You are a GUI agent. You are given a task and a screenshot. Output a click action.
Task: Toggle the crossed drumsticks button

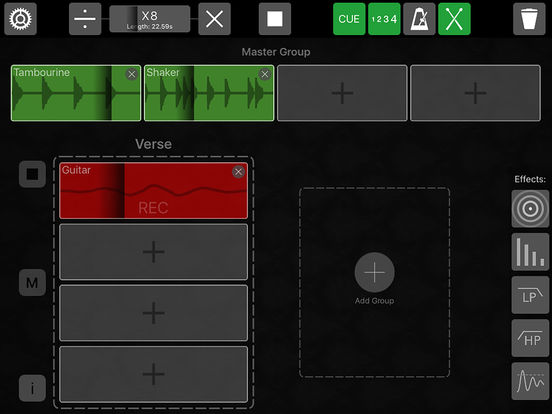pos(454,19)
